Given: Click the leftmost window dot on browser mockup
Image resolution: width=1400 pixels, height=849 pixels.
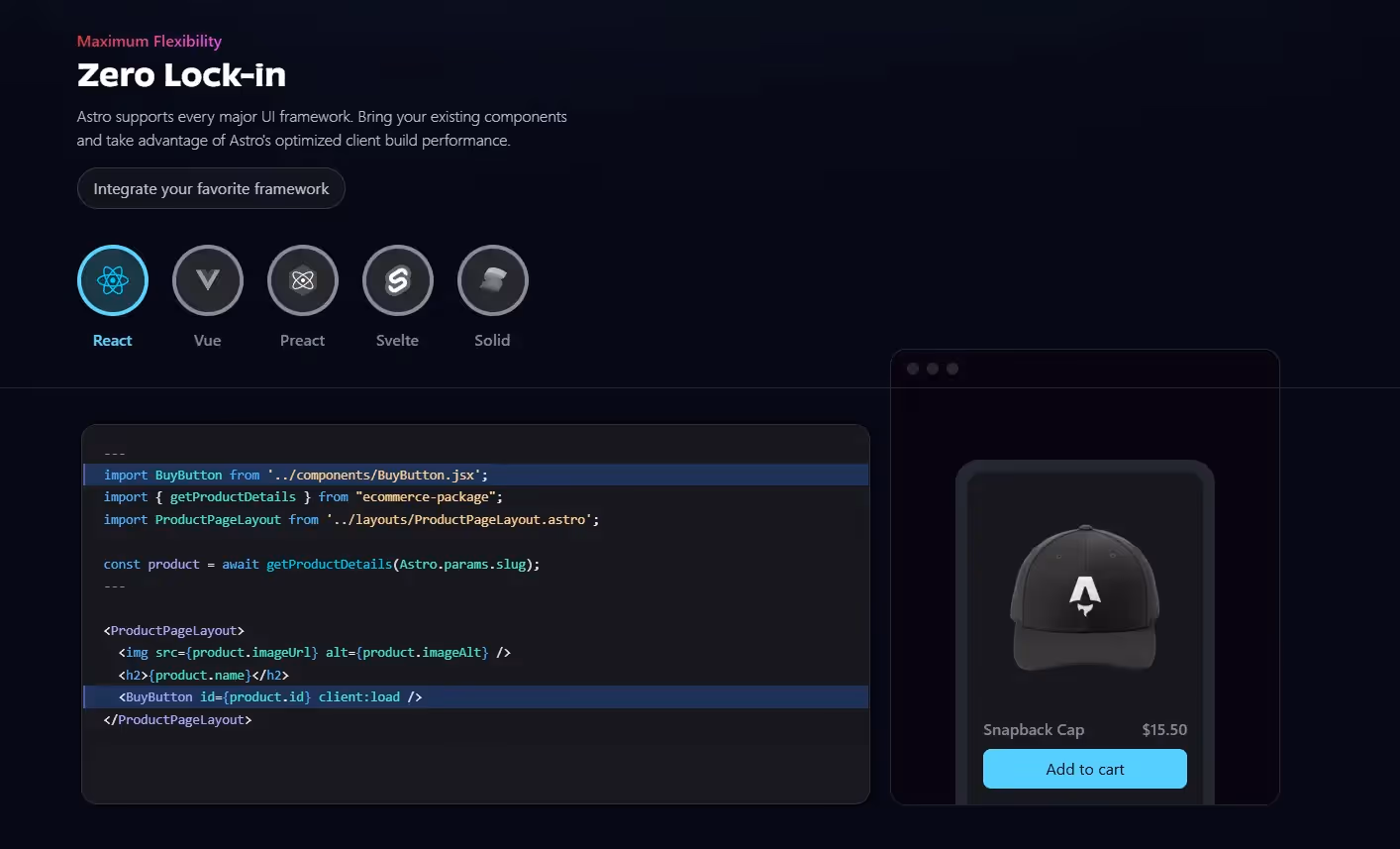Looking at the screenshot, I should coord(912,368).
